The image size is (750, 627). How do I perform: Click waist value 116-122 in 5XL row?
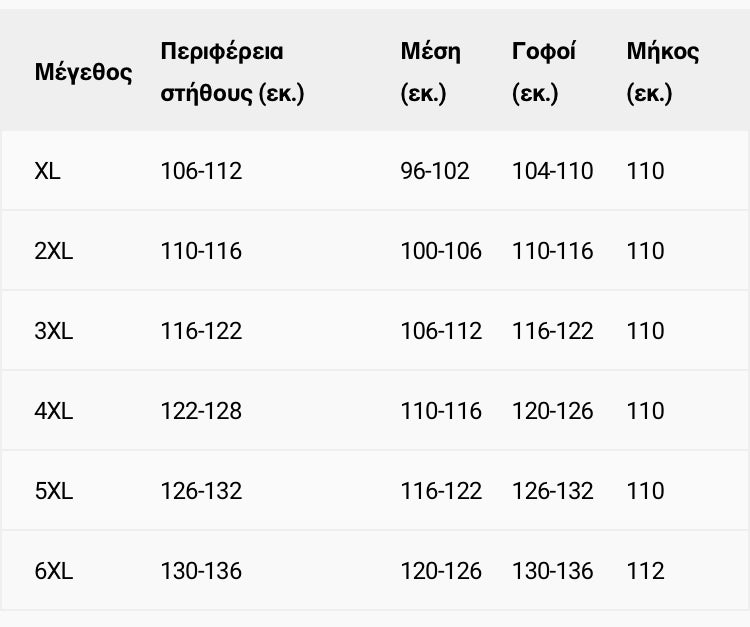441,491
